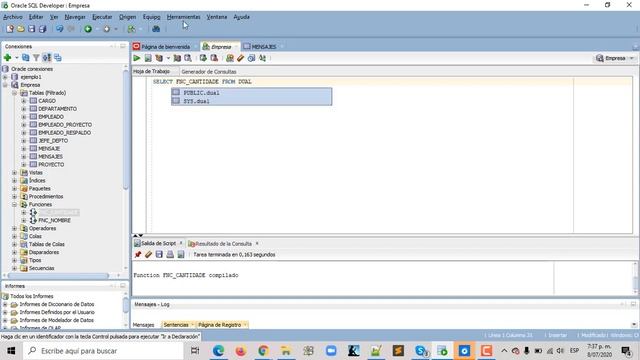Open the Archivo menu
This screenshot has height=360, width=640.
pos(13,17)
